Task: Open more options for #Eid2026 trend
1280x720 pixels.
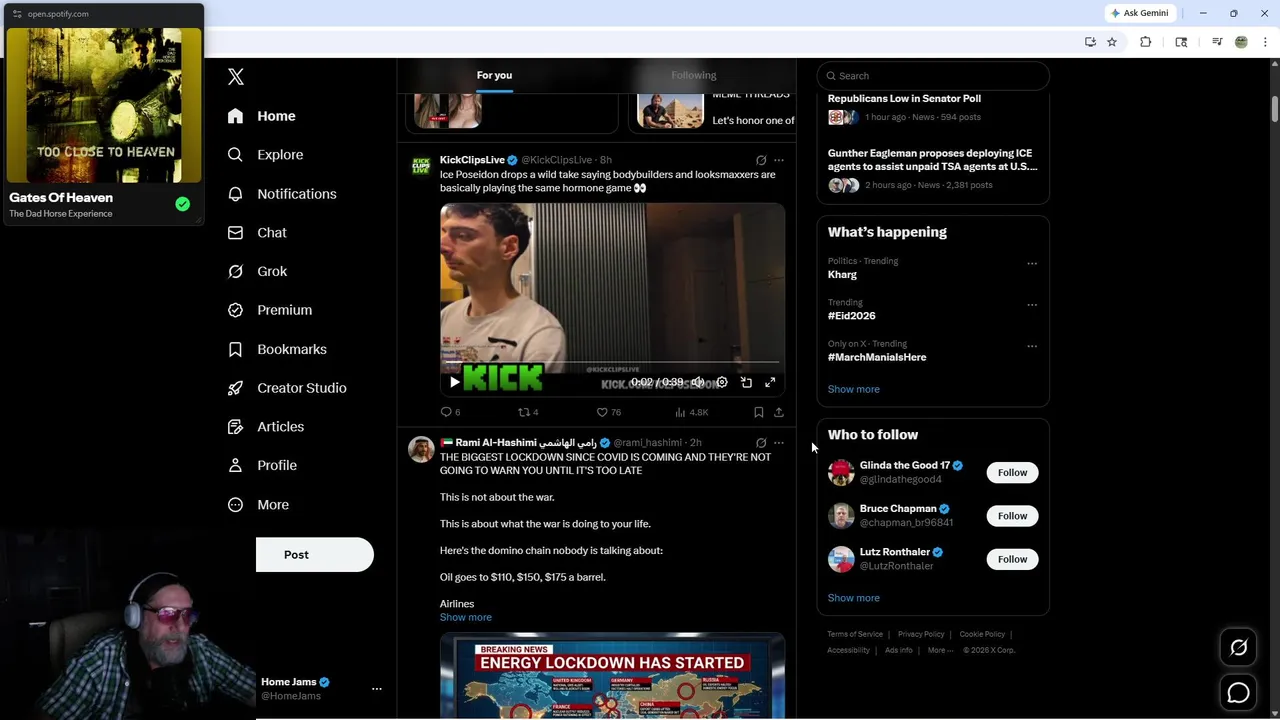Action: [x=1032, y=305]
